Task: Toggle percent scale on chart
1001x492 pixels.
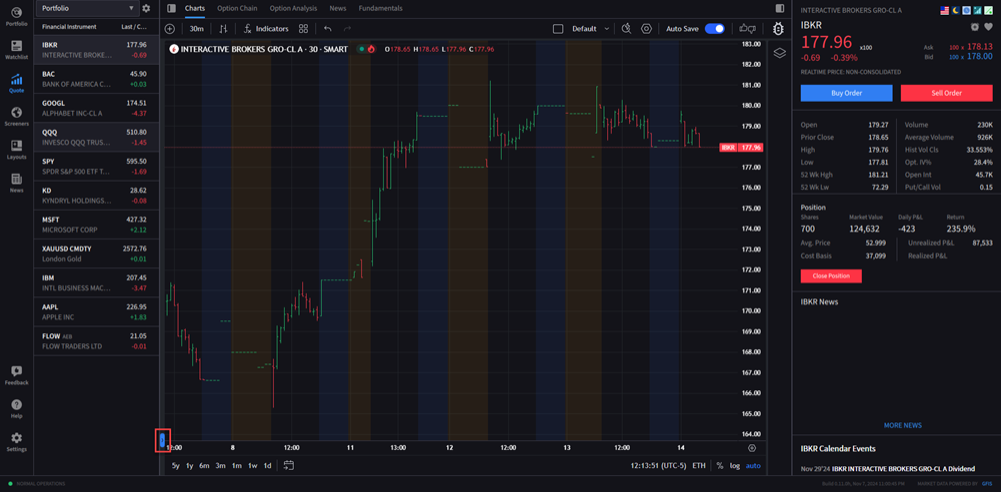Action: click(x=720, y=465)
